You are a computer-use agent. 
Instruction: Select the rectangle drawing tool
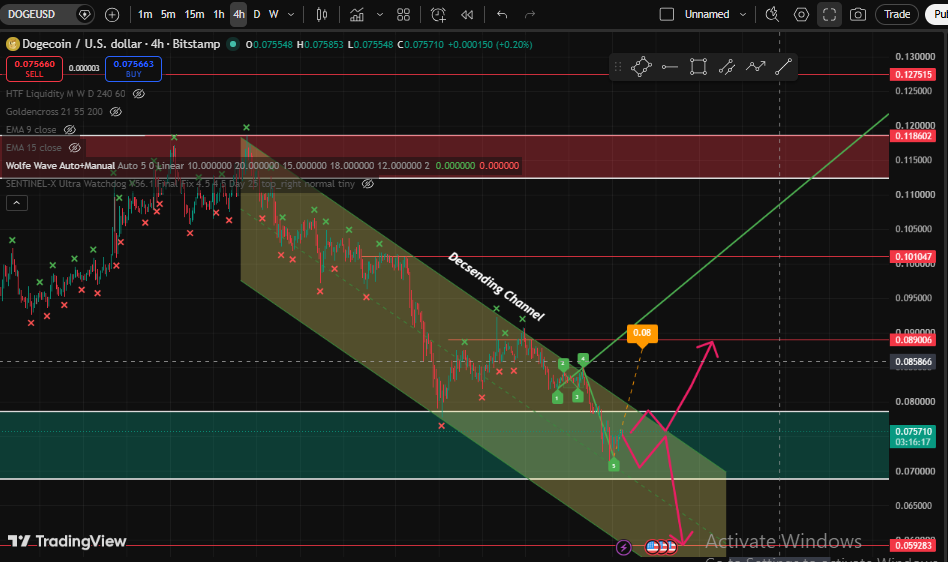tap(698, 66)
